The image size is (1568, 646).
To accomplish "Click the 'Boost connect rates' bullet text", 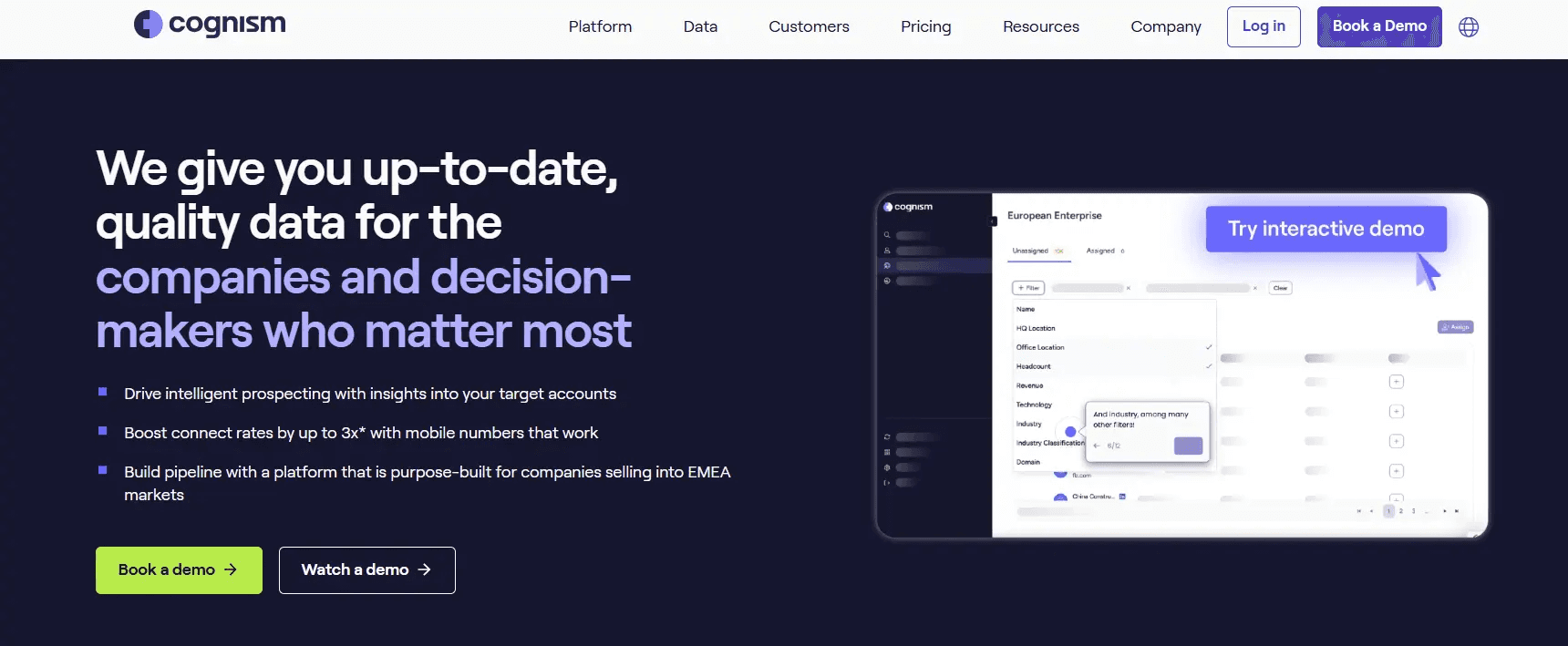I will (361, 433).
